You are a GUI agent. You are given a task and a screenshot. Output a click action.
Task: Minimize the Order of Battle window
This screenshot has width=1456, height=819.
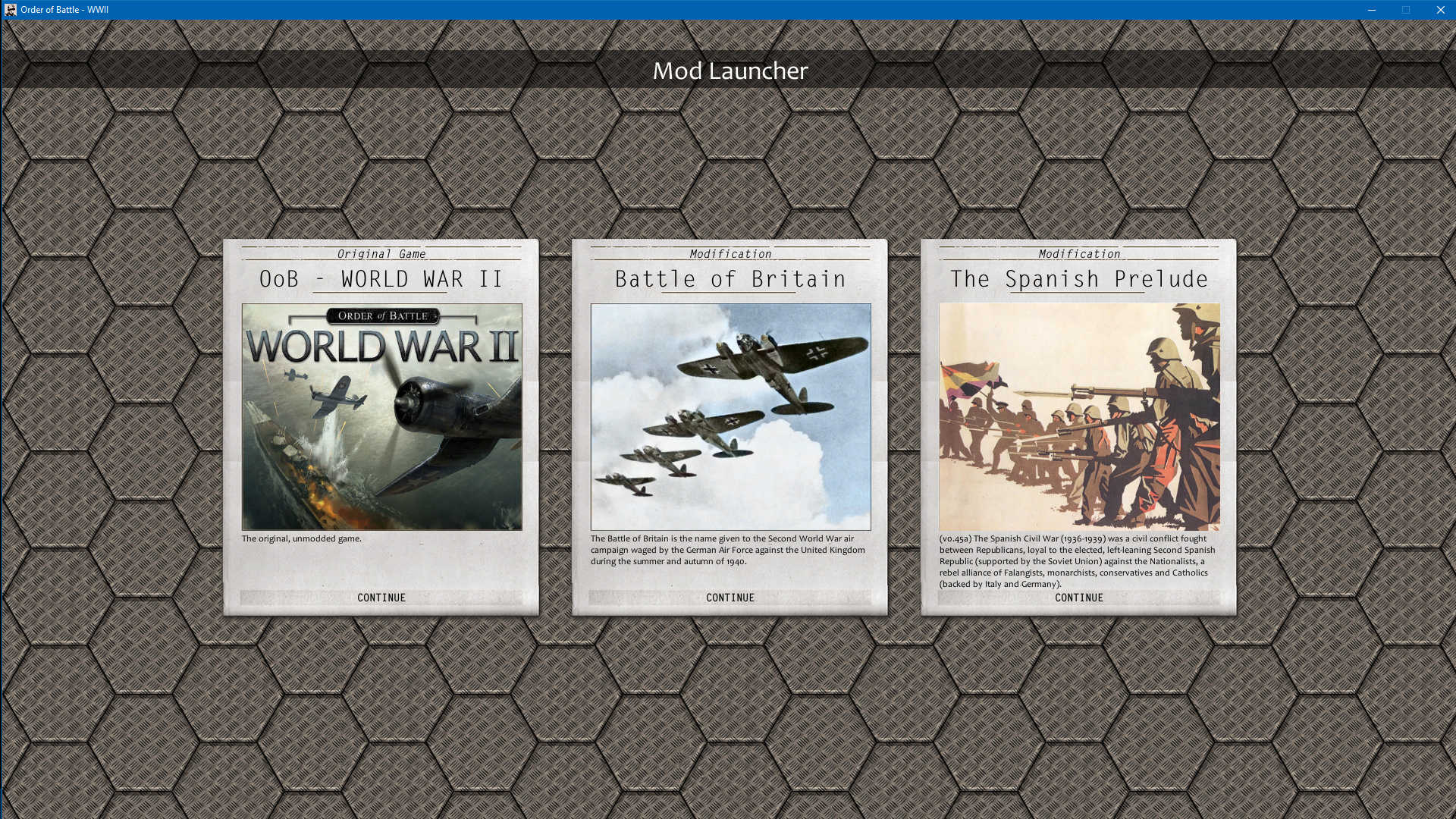(1372, 10)
